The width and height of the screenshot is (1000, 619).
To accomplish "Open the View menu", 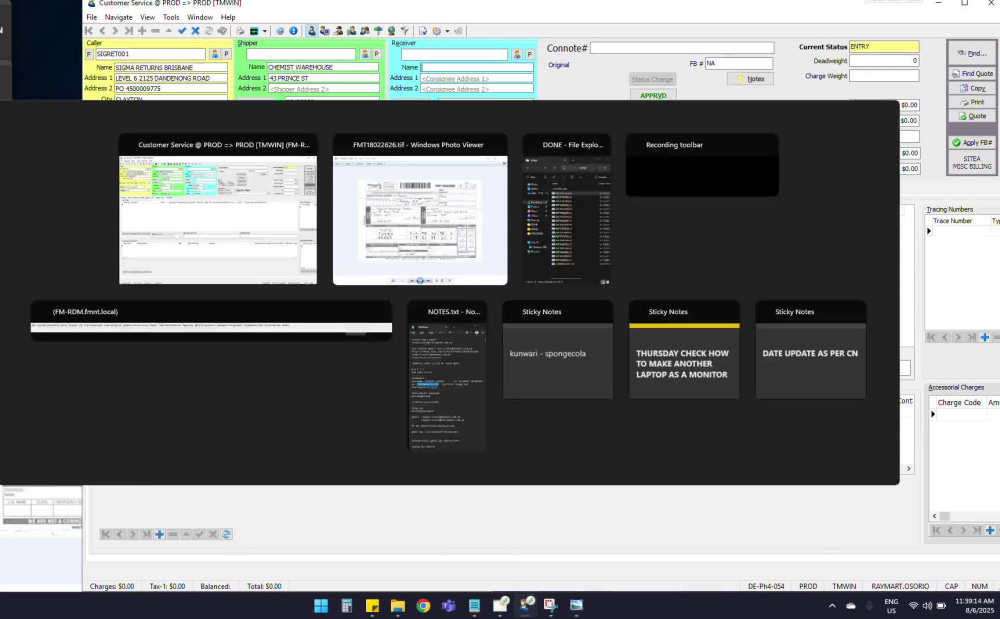I will tap(147, 17).
